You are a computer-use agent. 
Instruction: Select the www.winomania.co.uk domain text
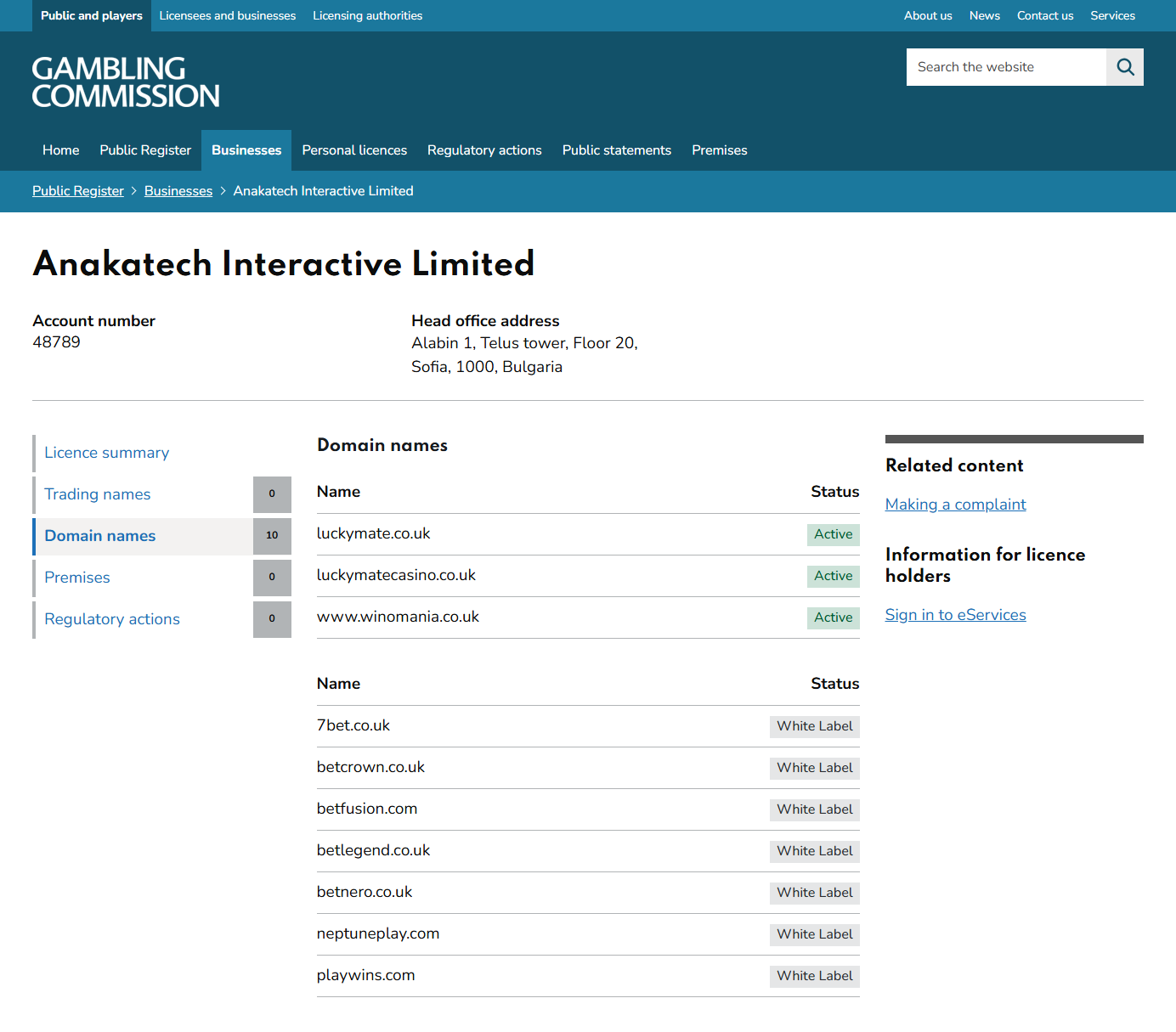coord(398,617)
